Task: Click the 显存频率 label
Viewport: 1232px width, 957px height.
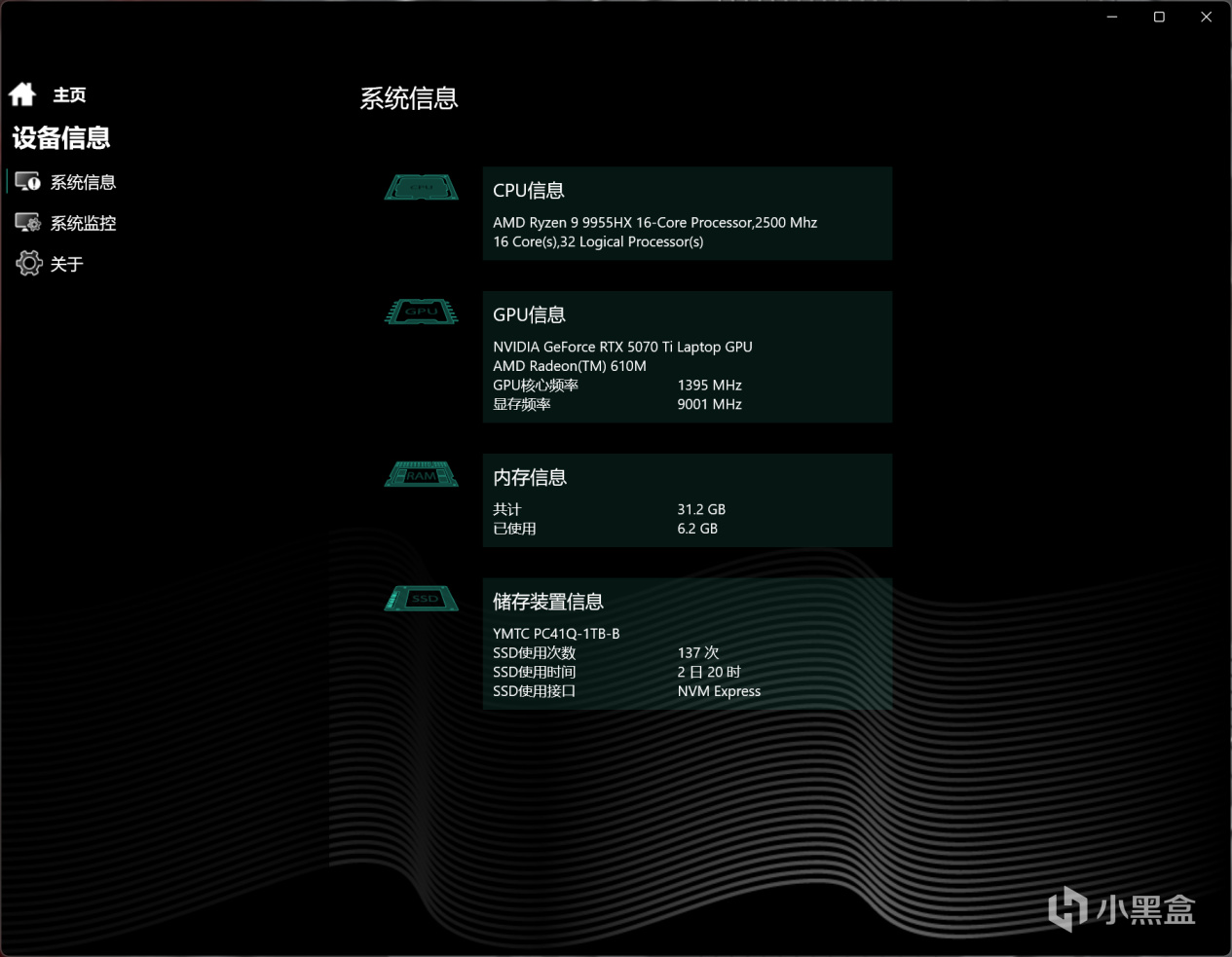Action: pos(522,405)
